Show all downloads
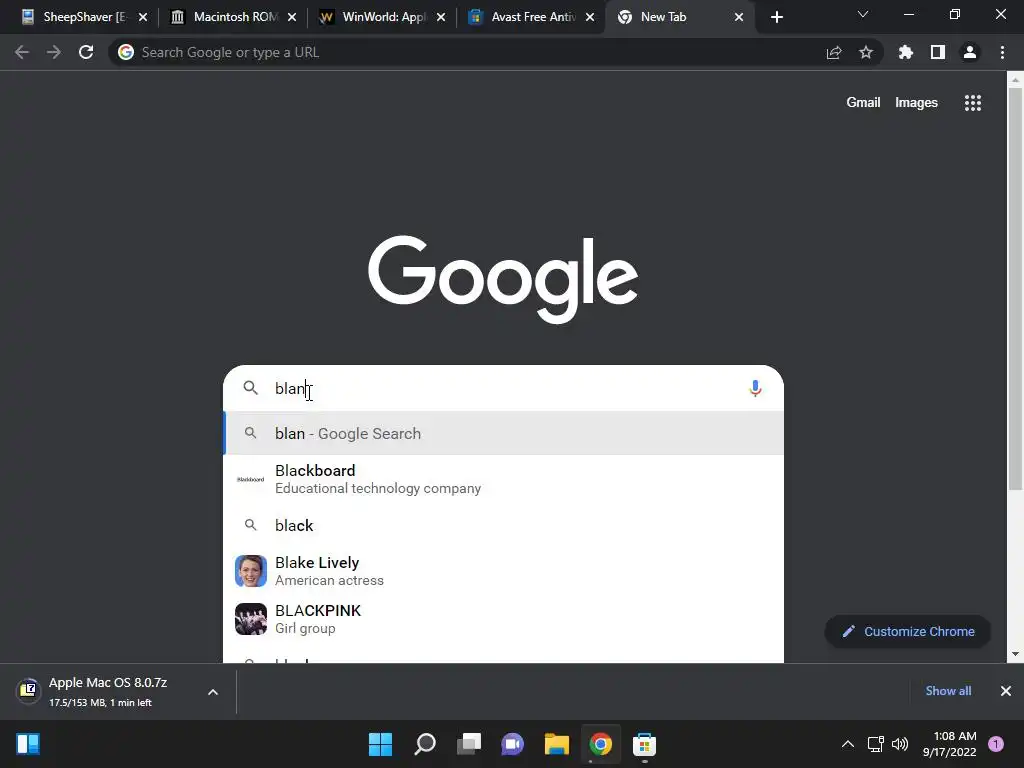 click(x=948, y=691)
